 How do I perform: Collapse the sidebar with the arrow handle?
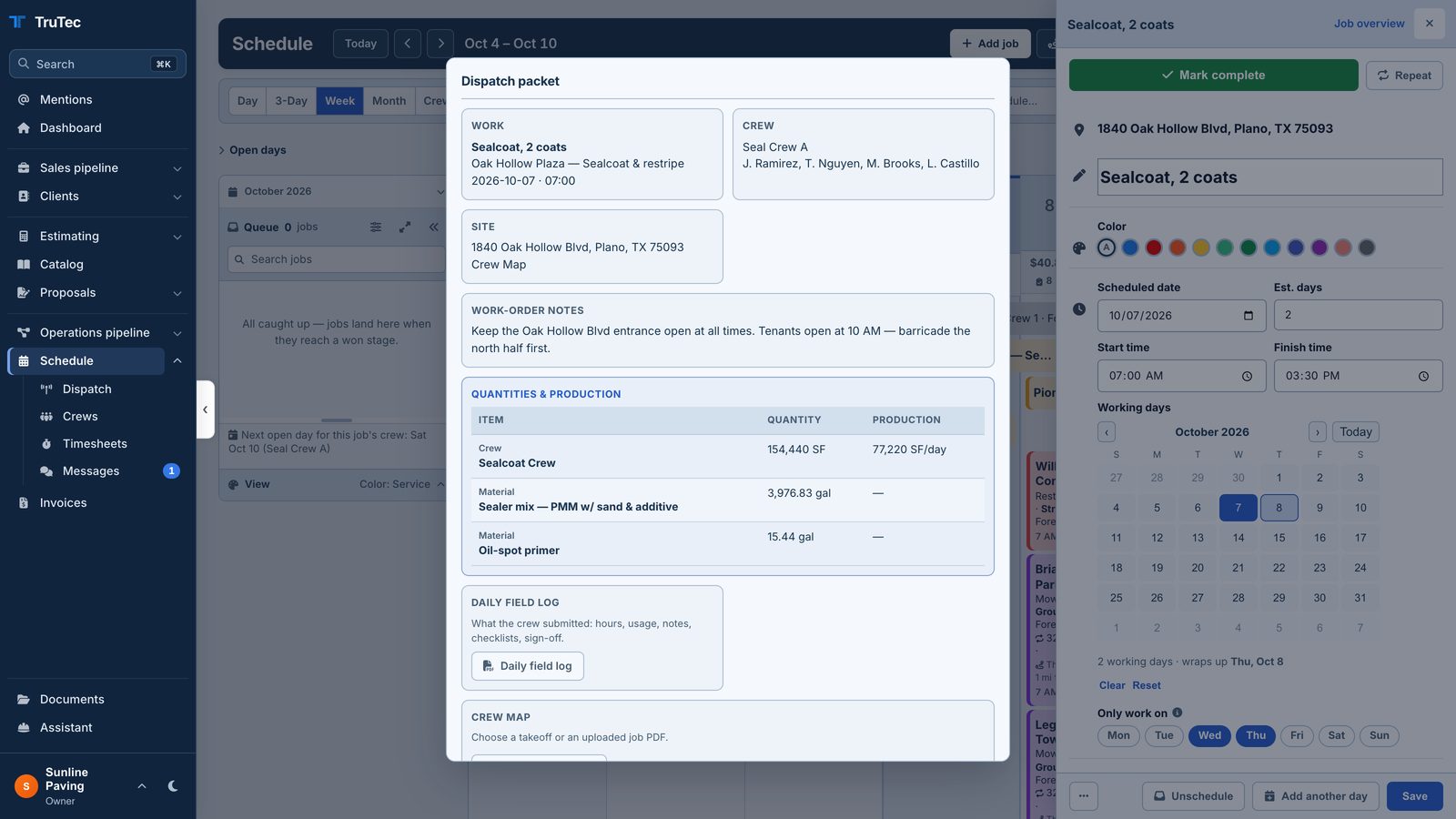[206, 409]
